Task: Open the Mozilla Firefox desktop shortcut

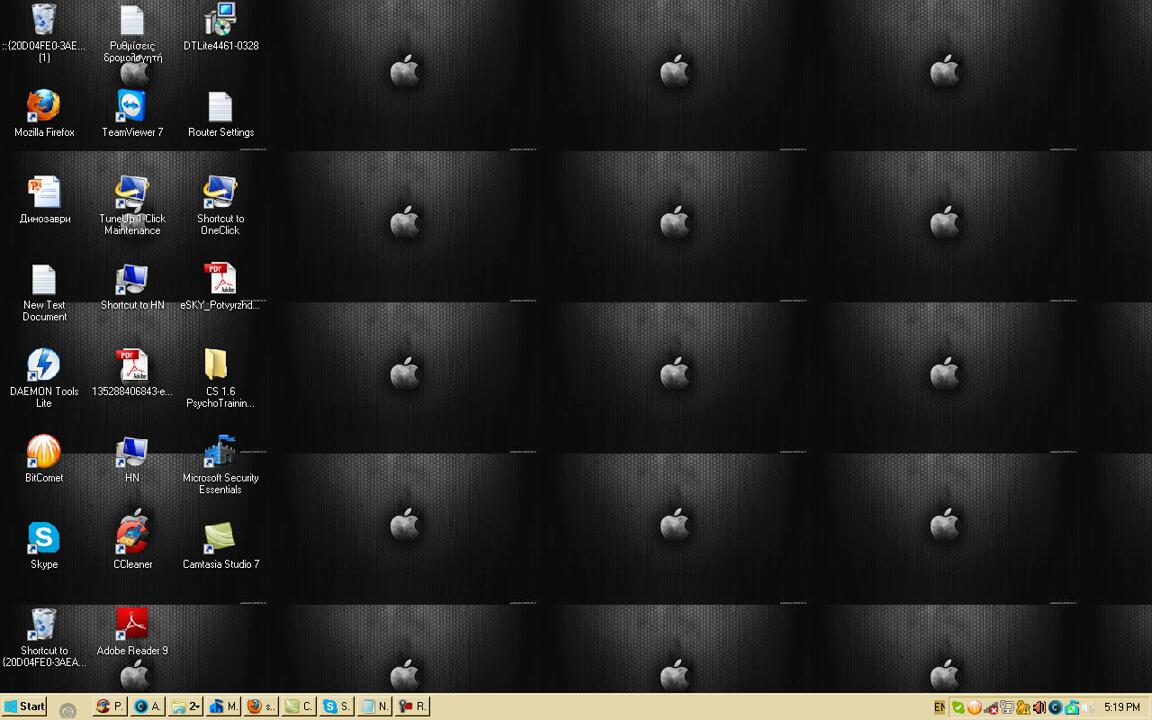Action: (x=44, y=107)
